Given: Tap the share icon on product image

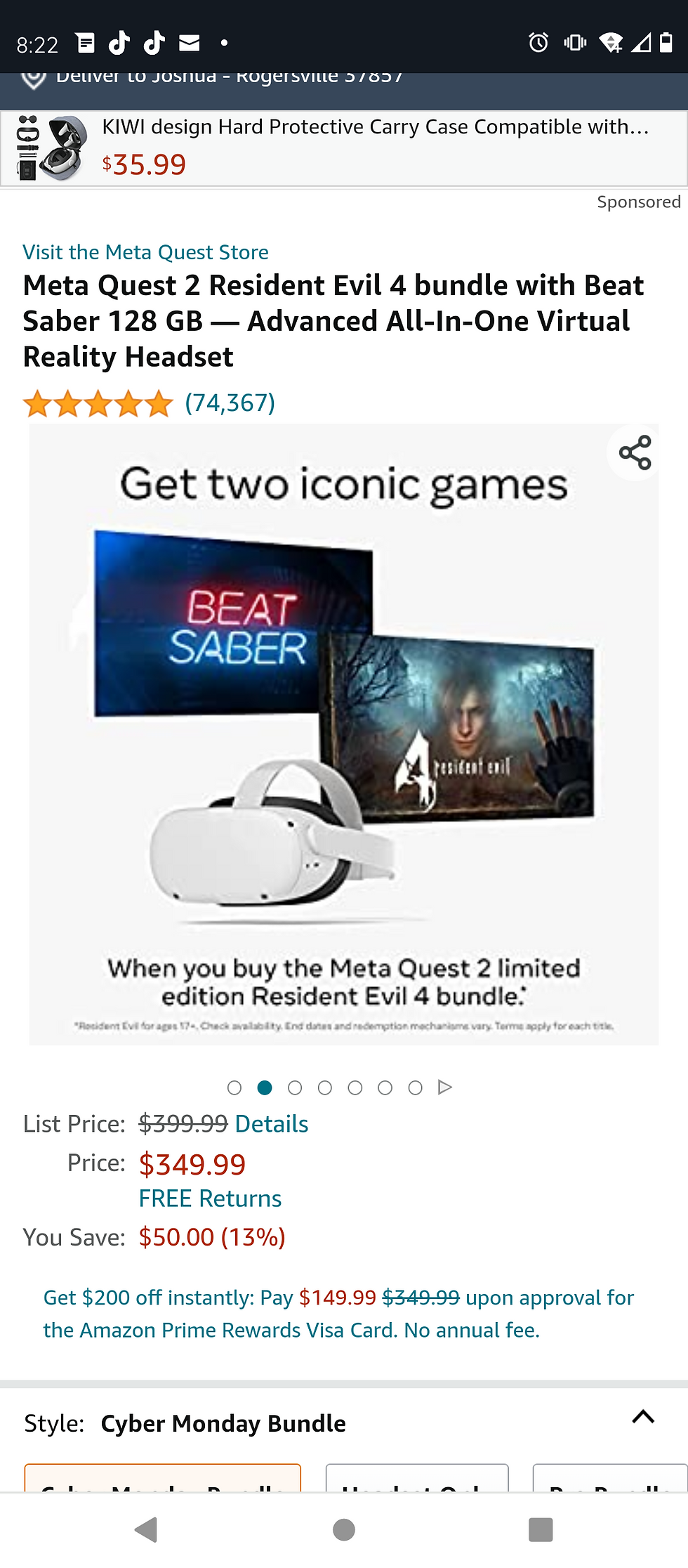Looking at the screenshot, I should tap(635, 453).
